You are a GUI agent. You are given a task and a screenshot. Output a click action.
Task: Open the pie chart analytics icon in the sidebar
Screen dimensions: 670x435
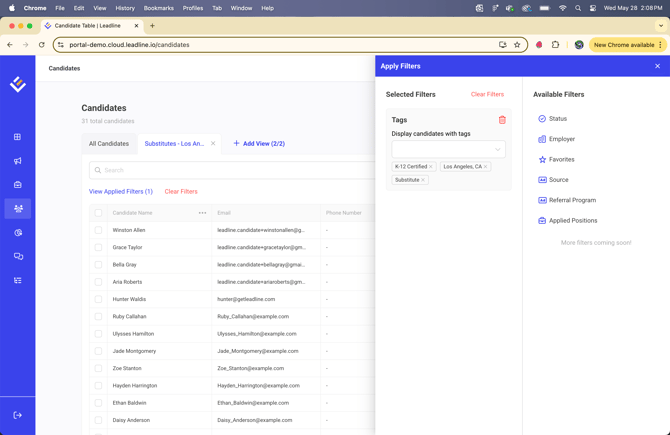click(18, 232)
